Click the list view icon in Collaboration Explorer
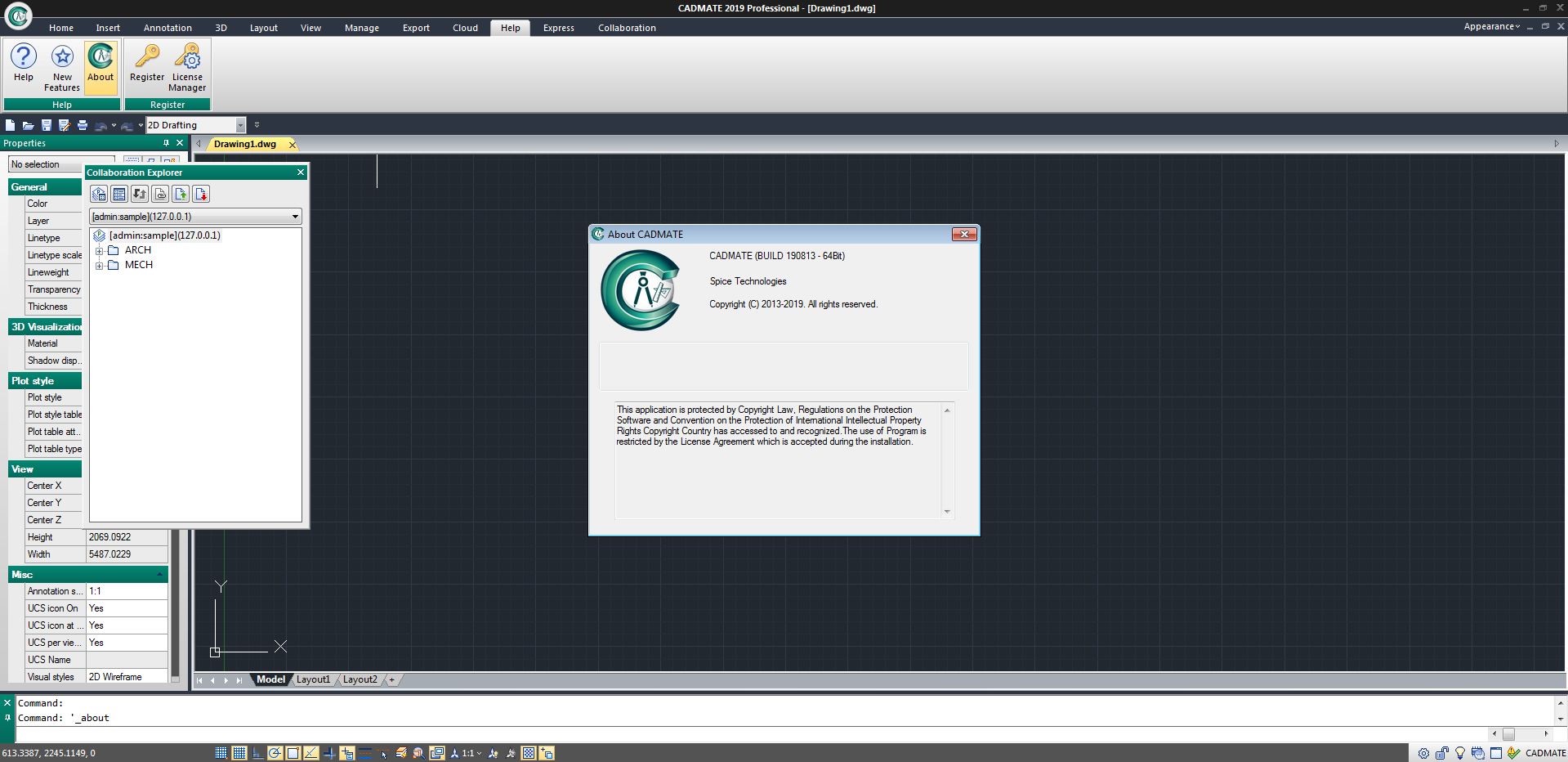Image resolution: width=1568 pixels, height=762 pixels. pos(119,194)
